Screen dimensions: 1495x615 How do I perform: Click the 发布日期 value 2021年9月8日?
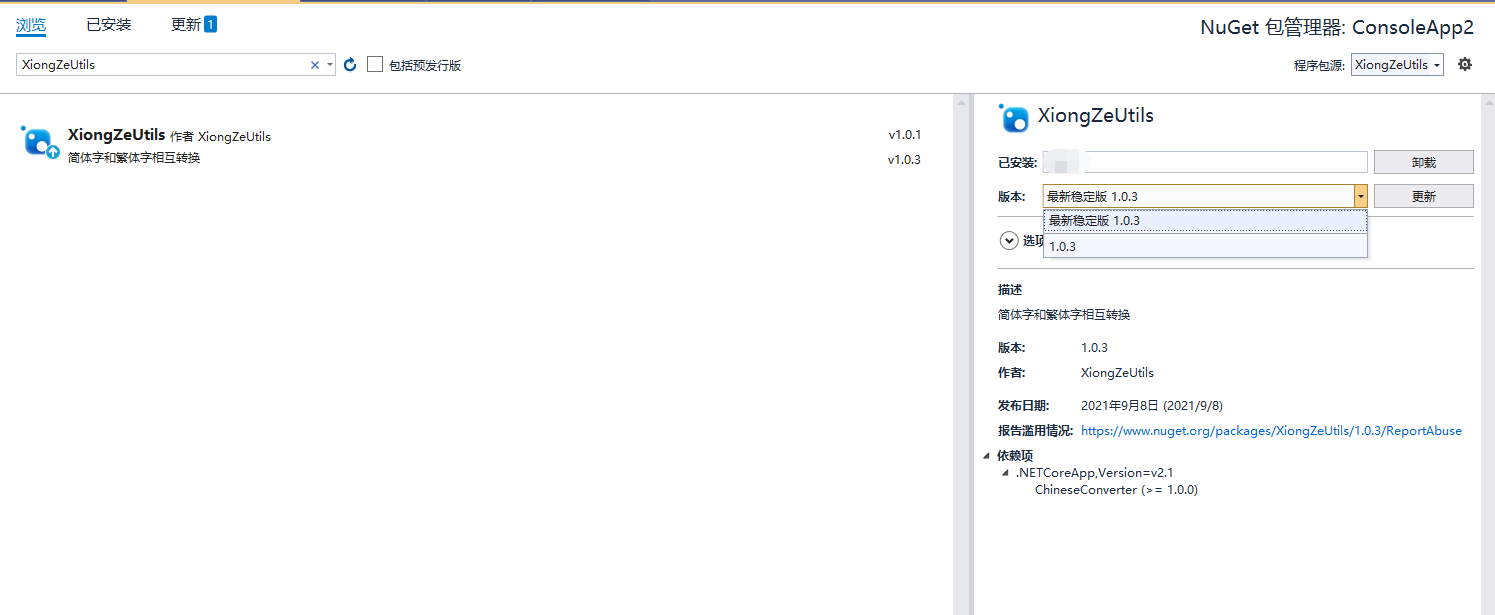tap(1152, 406)
